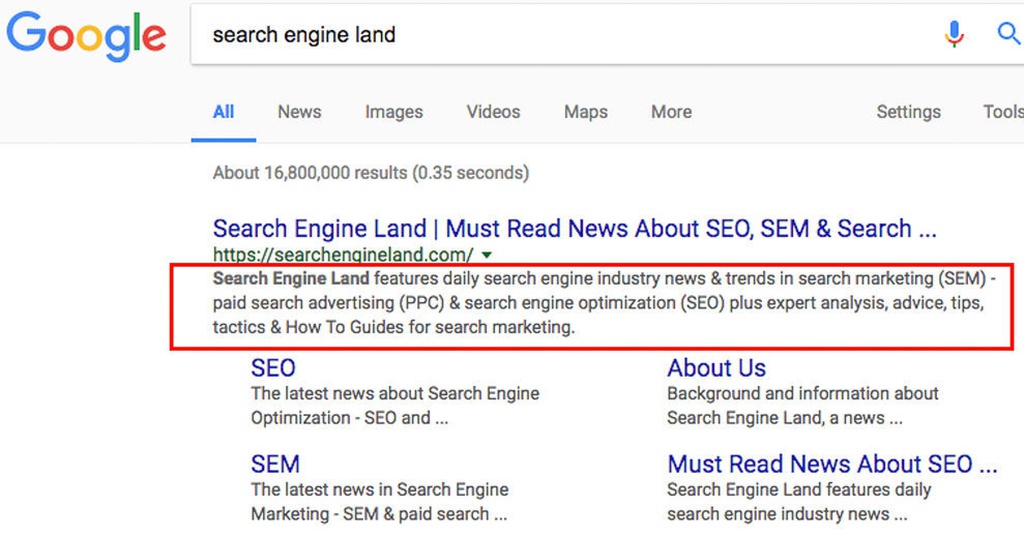Open the About Us sitelink
1024x535 pixels.
[x=716, y=368]
